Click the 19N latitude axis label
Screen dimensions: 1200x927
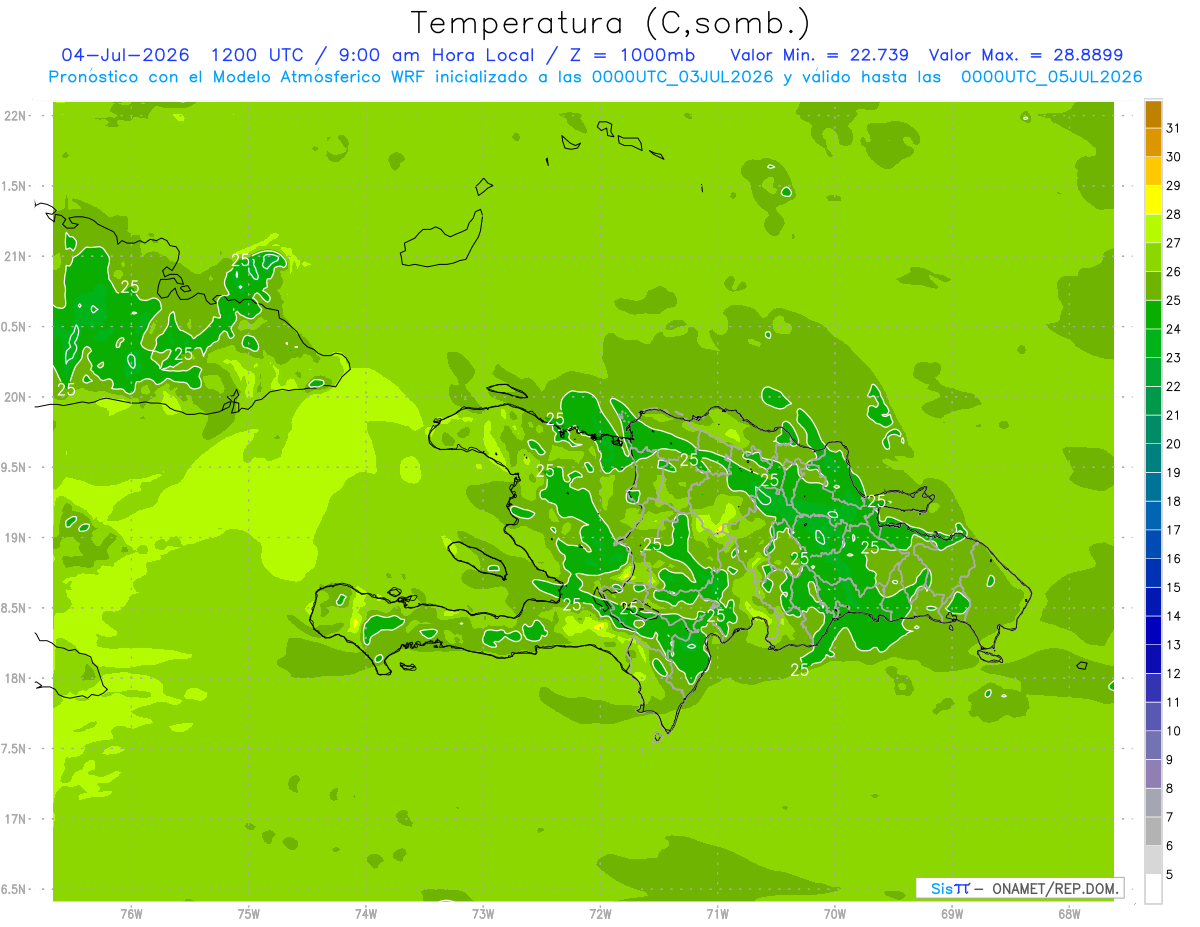[x=15, y=537]
